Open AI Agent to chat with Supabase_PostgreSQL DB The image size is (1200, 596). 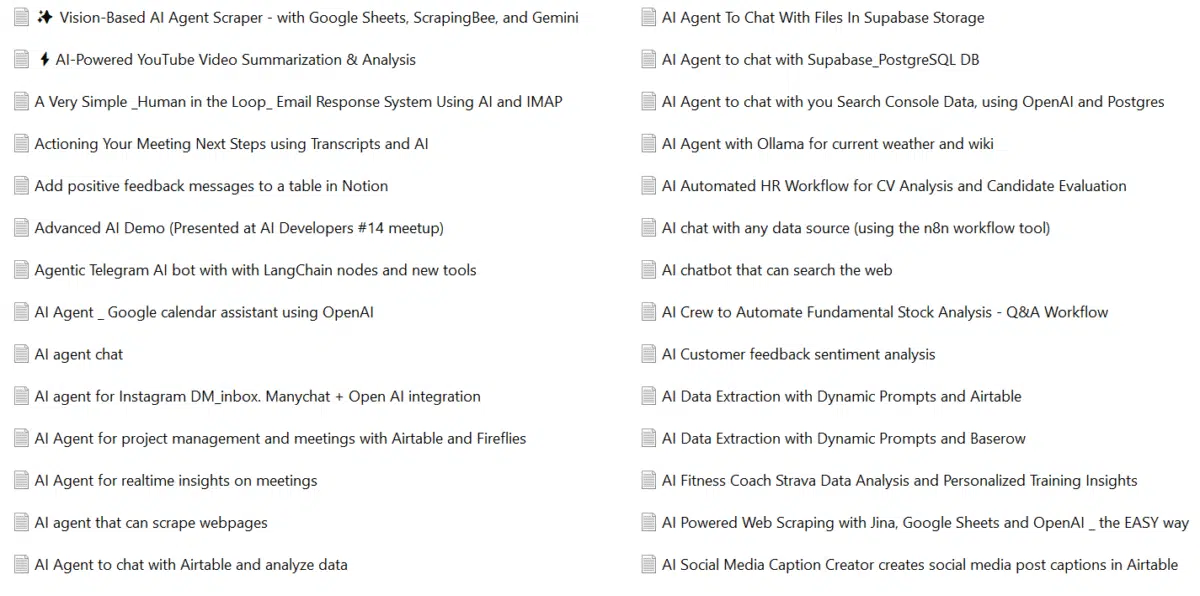pos(820,60)
